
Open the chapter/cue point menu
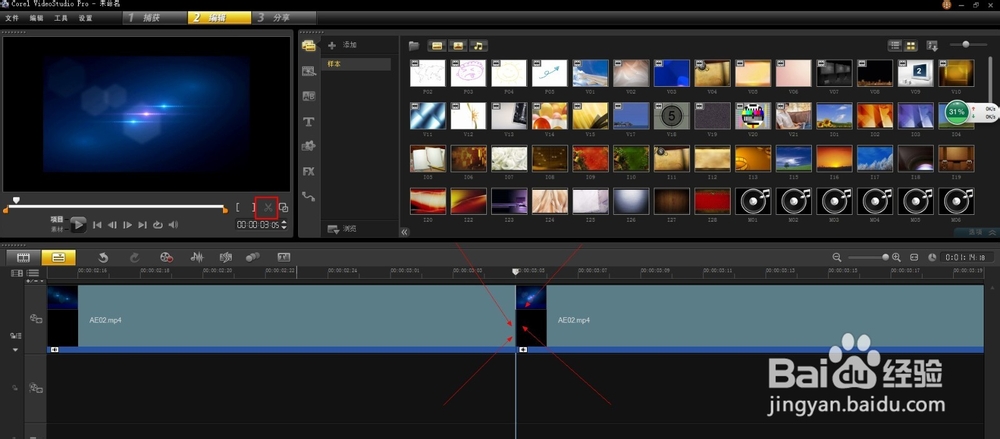(x=35, y=281)
